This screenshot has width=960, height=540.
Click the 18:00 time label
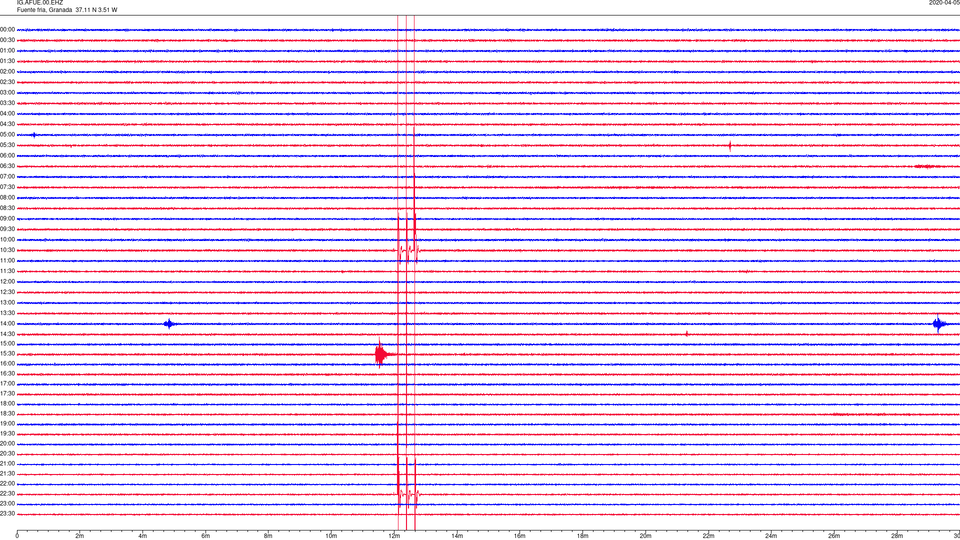[7, 403]
